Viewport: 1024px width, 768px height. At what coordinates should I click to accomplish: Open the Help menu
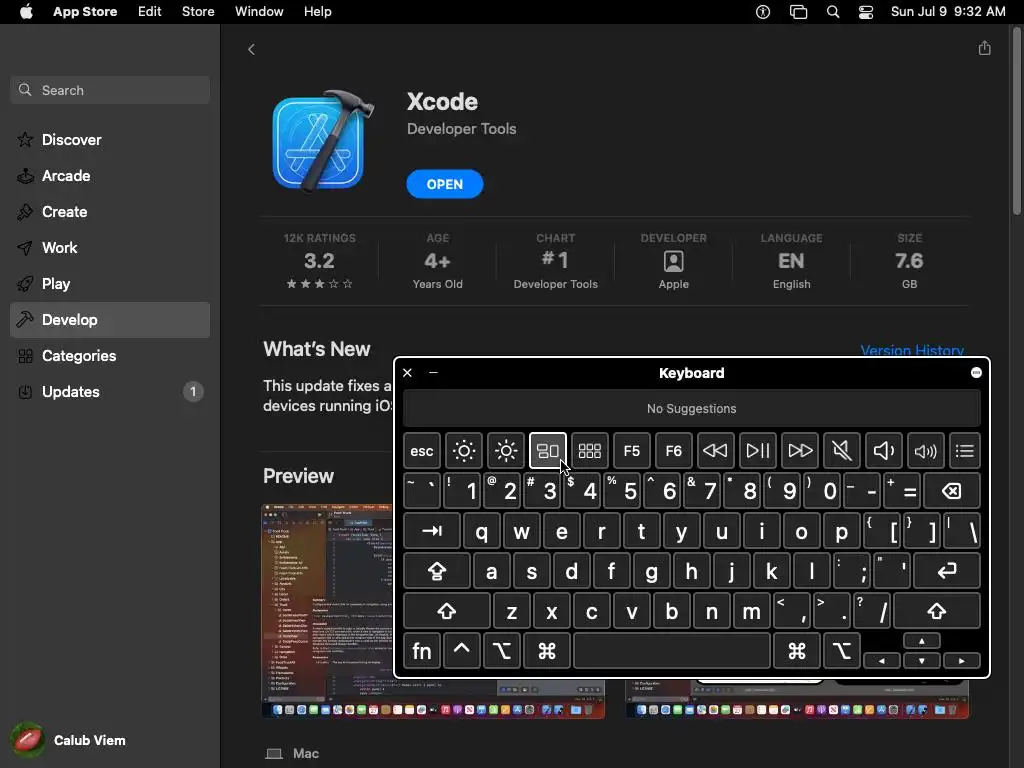317,12
